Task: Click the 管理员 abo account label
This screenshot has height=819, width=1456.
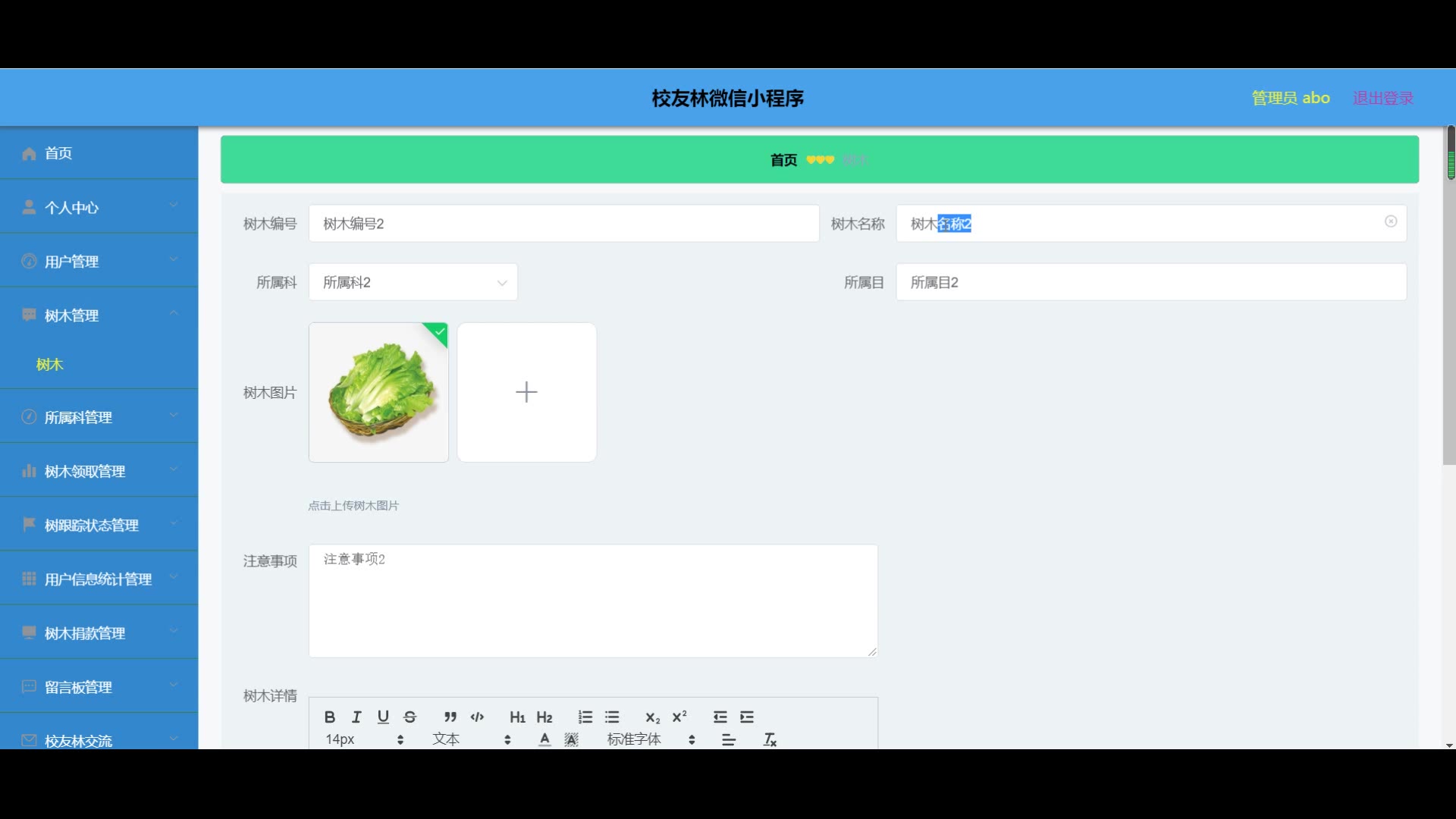Action: pyautogui.click(x=1291, y=98)
